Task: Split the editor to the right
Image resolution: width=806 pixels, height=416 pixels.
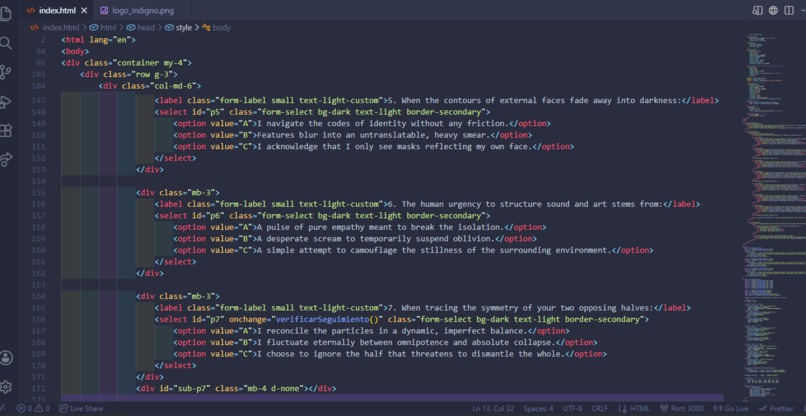Action: point(789,10)
